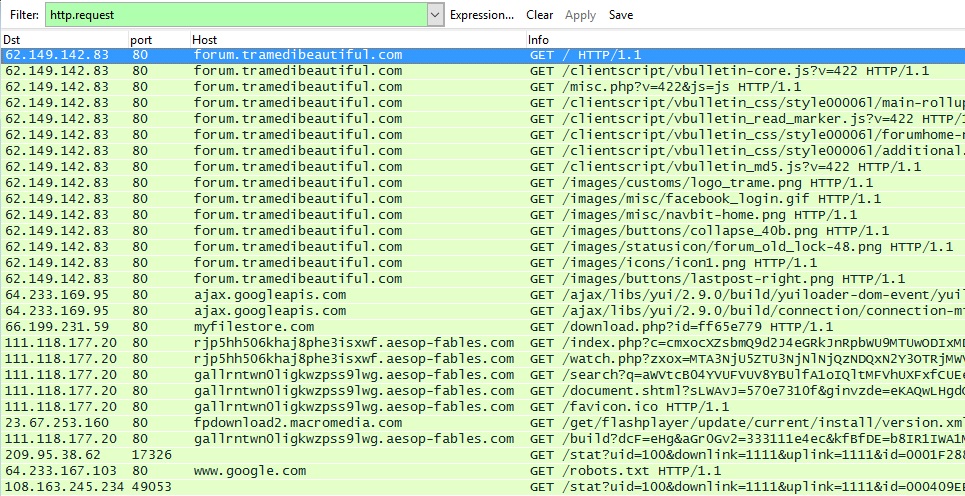Select the www.google.com robots.txt row
This screenshot has height=496, width=965.
point(482,471)
